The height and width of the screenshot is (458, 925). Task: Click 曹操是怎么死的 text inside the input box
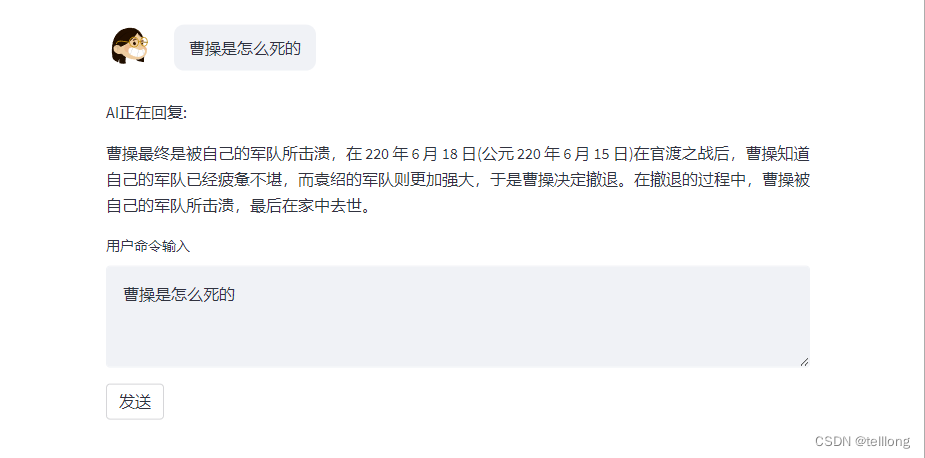[x=179, y=294]
